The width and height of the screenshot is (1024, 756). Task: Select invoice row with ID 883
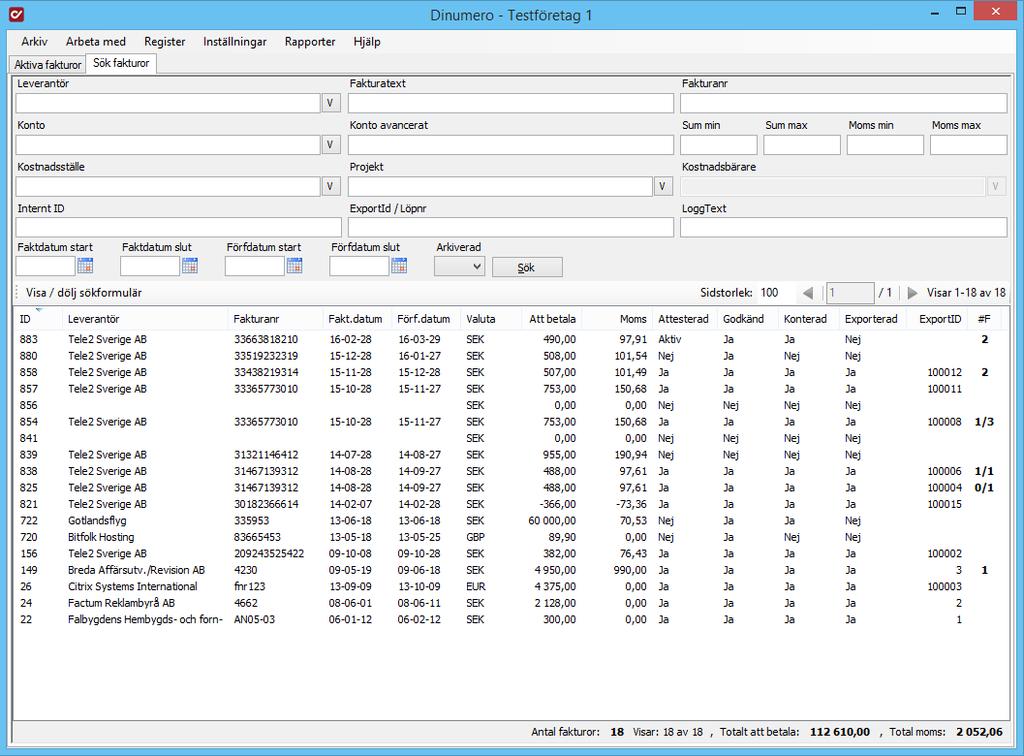511,339
